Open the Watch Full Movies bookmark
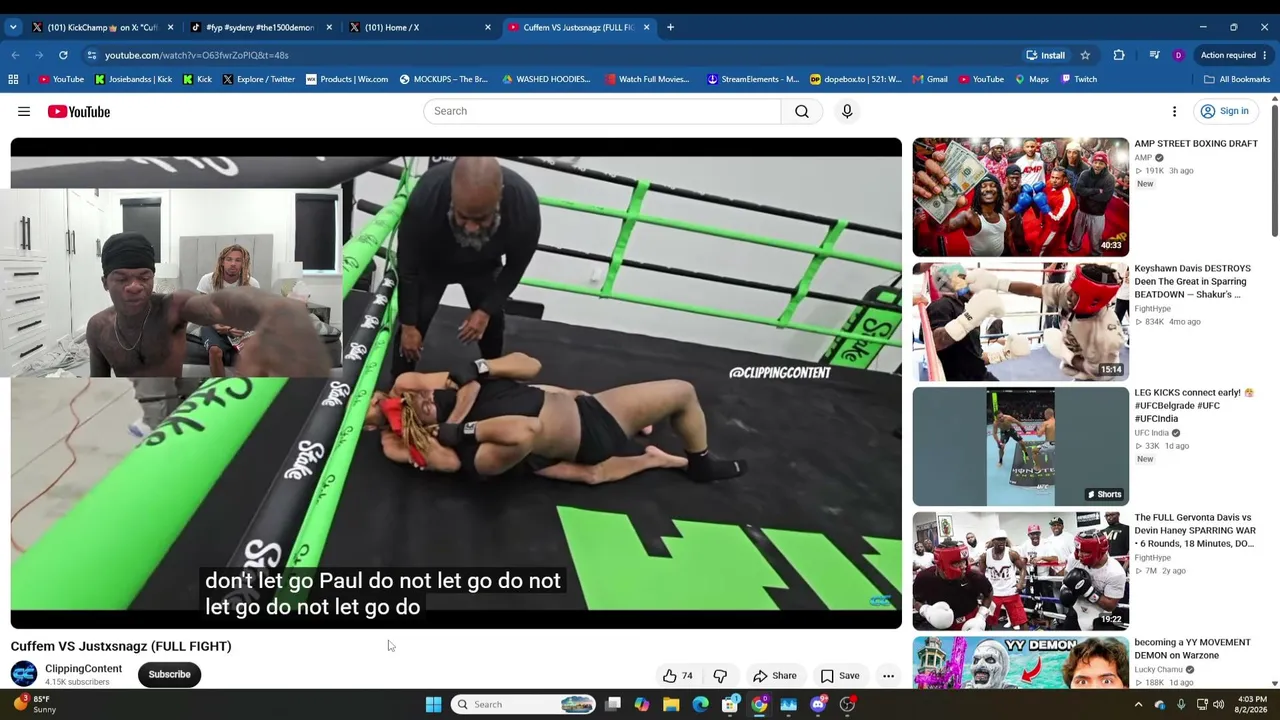 point(646,79)
